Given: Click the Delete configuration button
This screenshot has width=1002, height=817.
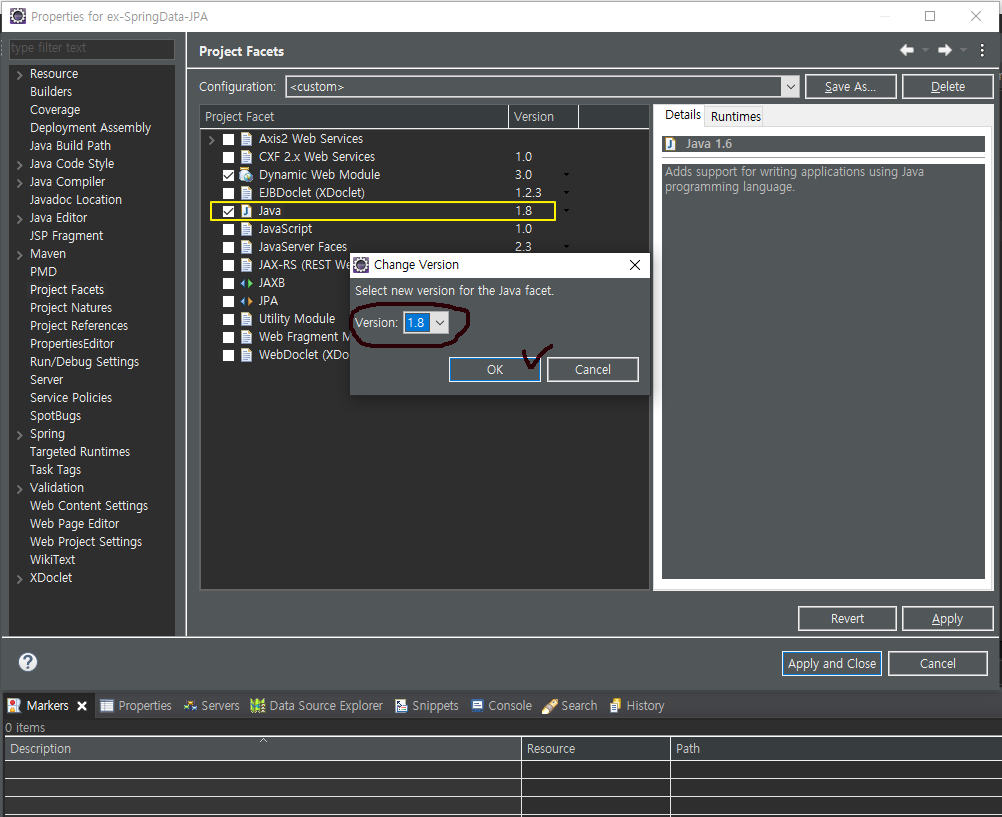Looking at the screenshot, I should click(948, 86).
